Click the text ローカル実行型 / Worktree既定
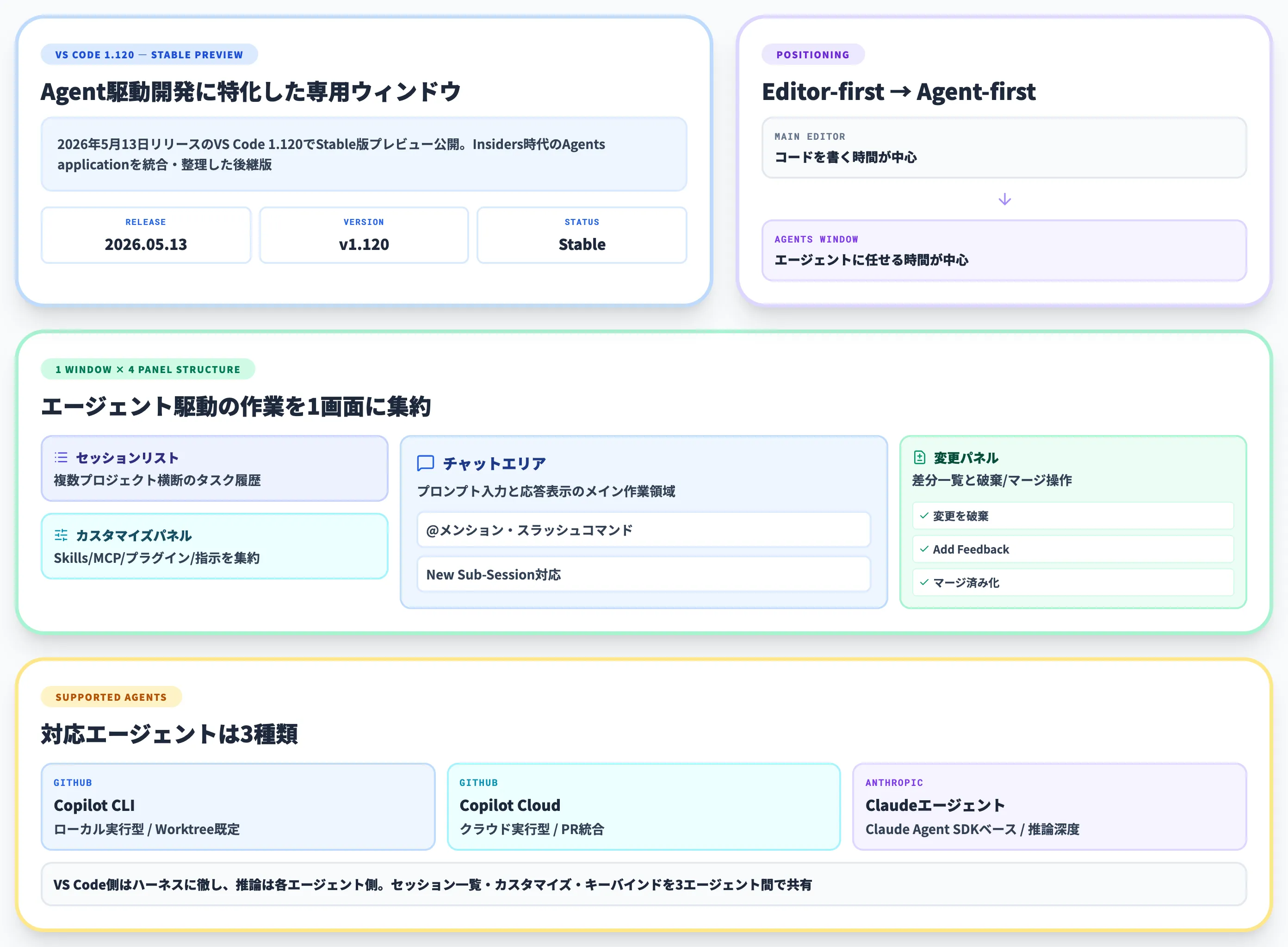 (x=147, y=829)
